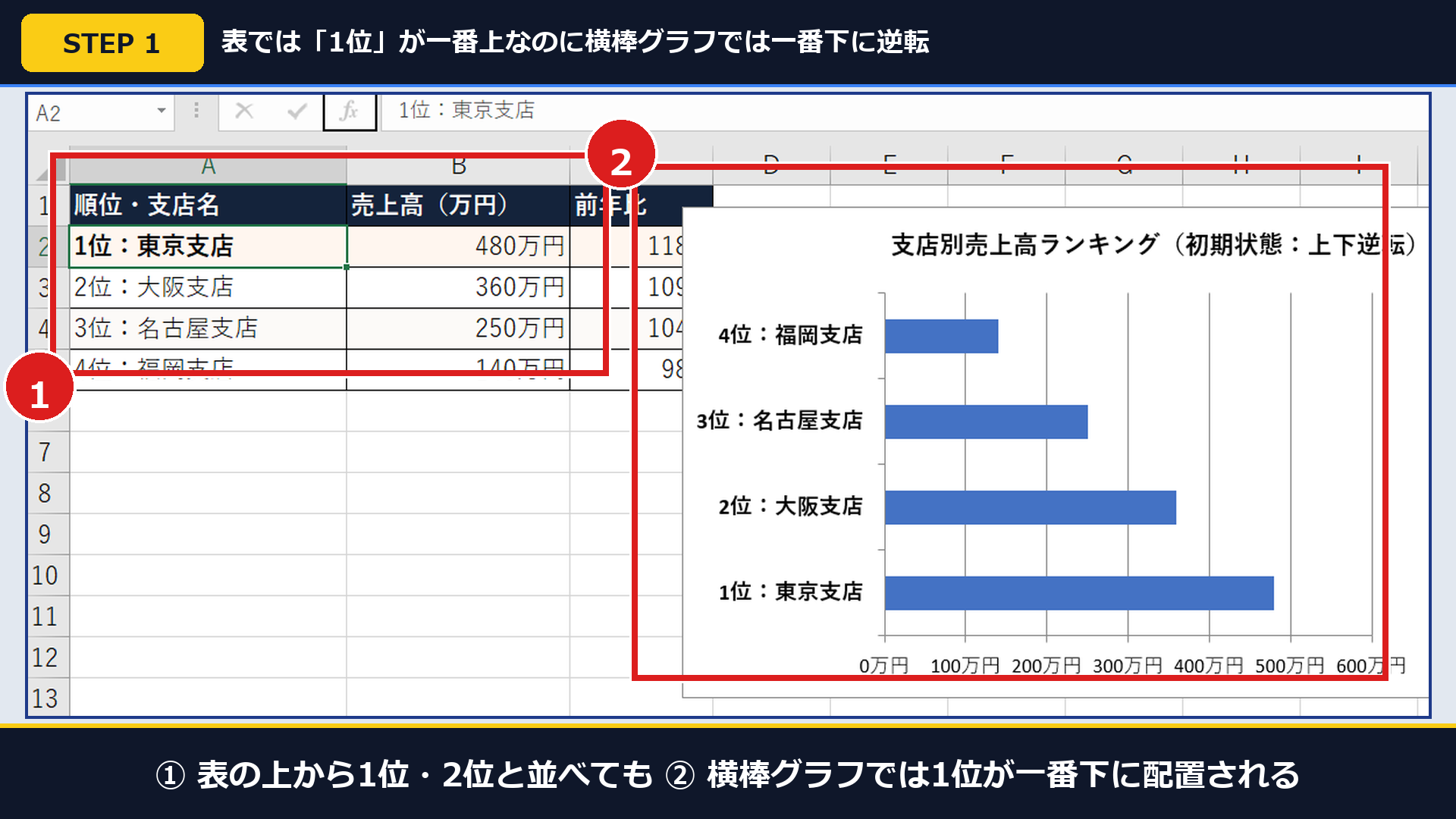
Task: Select column G header
Action: point(1125,166)
